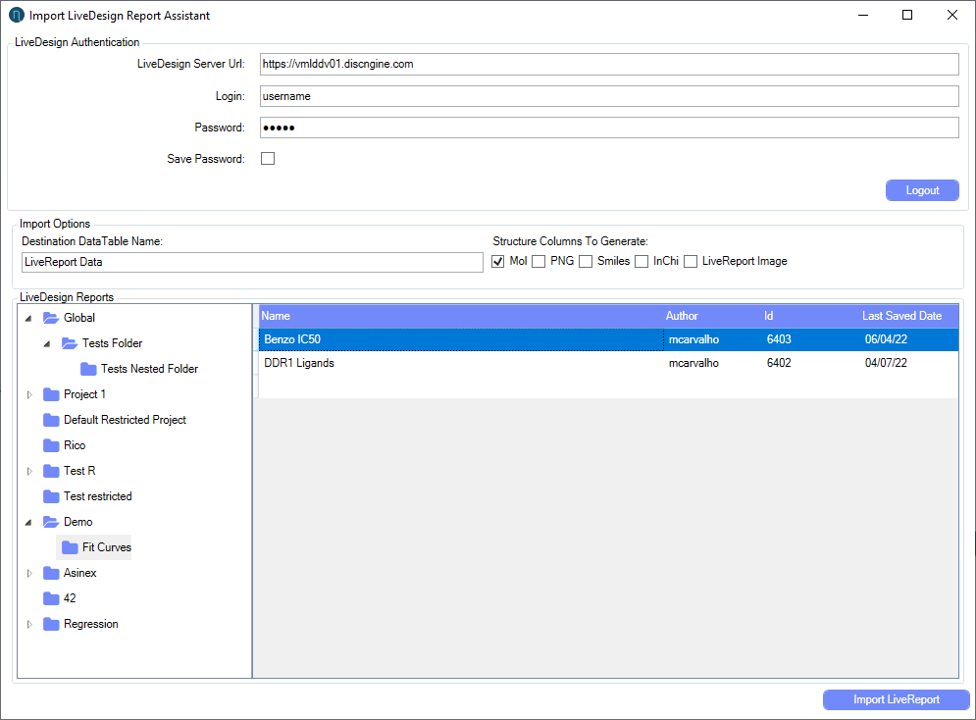This screenshot has width=976, height=720.
Task: Select the Tests Nested Folder label
Action: [x=149, y=369]
